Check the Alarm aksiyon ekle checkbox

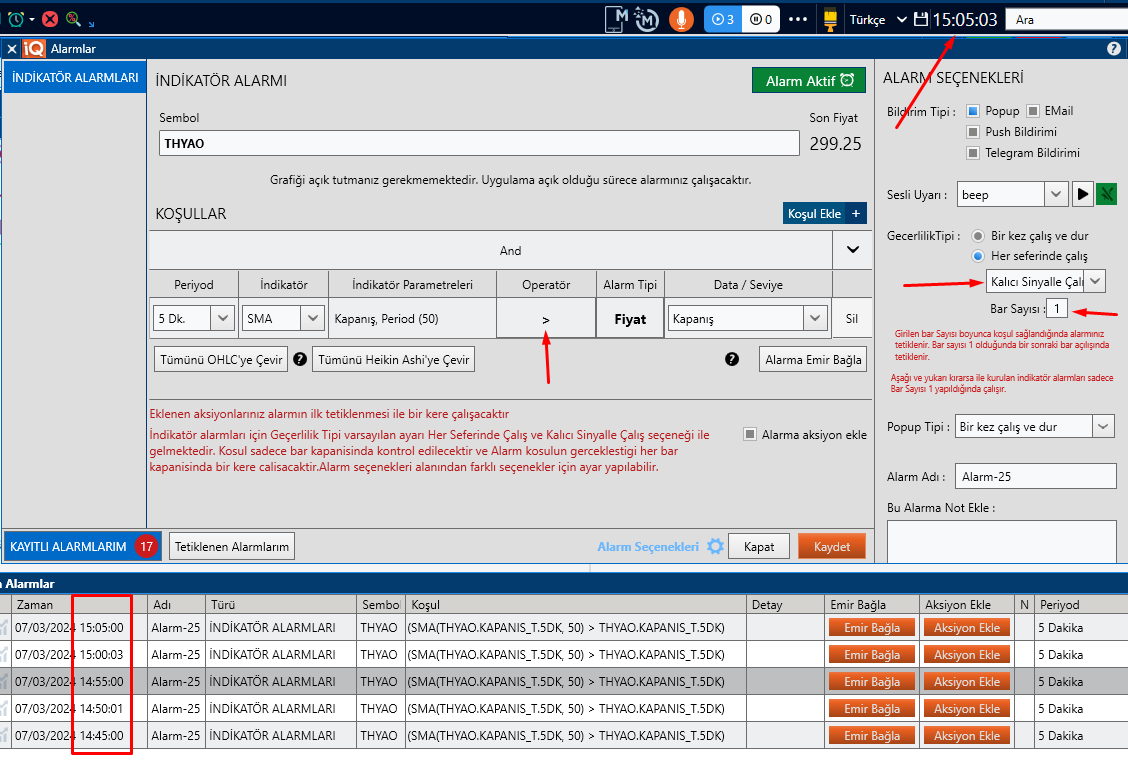[x=750, y=435]
